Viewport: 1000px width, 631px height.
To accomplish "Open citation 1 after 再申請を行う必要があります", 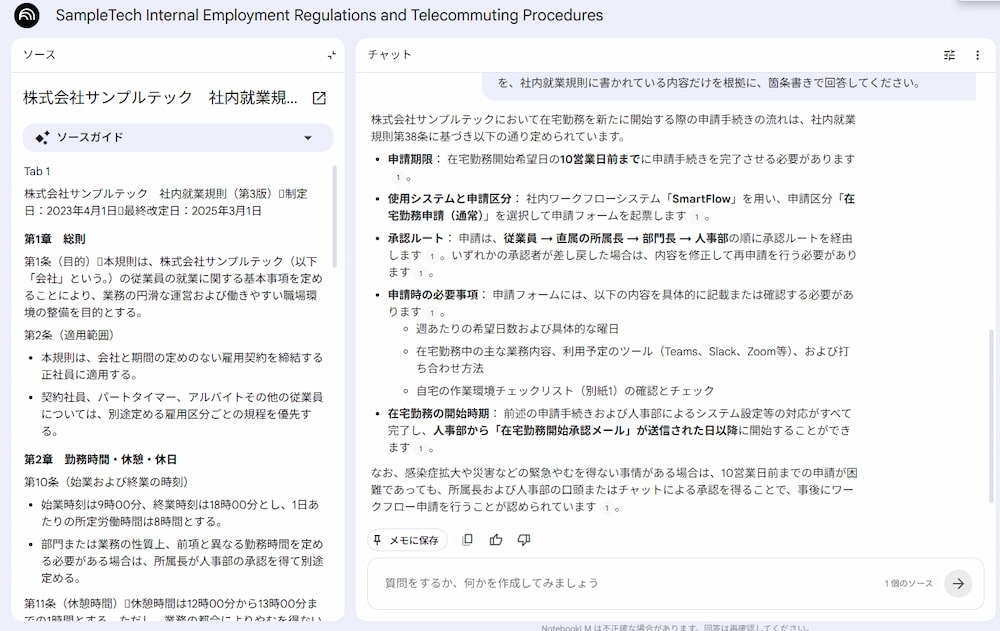I will click(x=421, y=273).
